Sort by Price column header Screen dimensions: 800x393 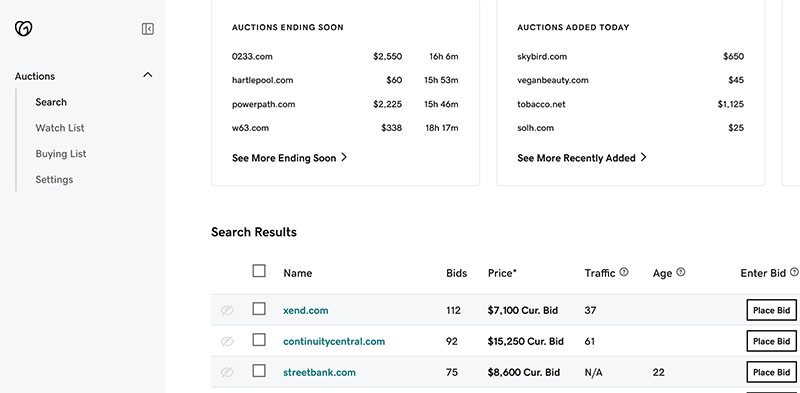tap(502, 273)
